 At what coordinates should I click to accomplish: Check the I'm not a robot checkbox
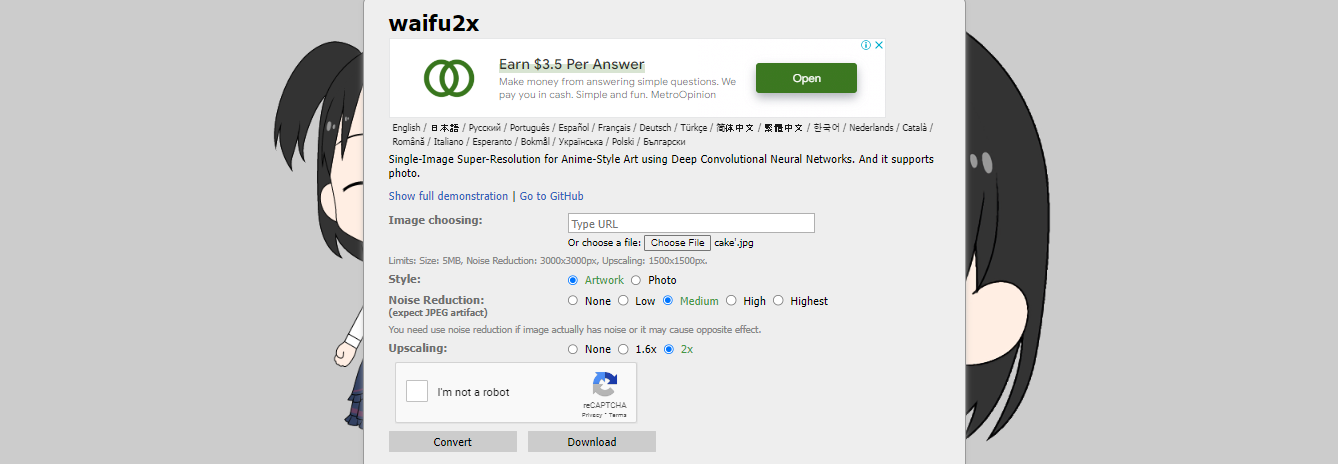[x=417, y=392]
